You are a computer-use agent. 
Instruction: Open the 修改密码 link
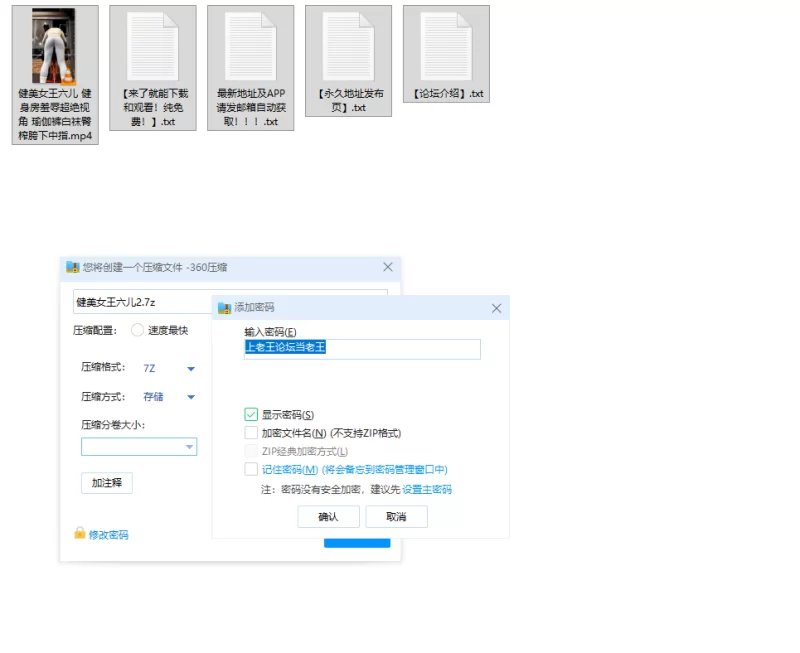click(109, 535)
